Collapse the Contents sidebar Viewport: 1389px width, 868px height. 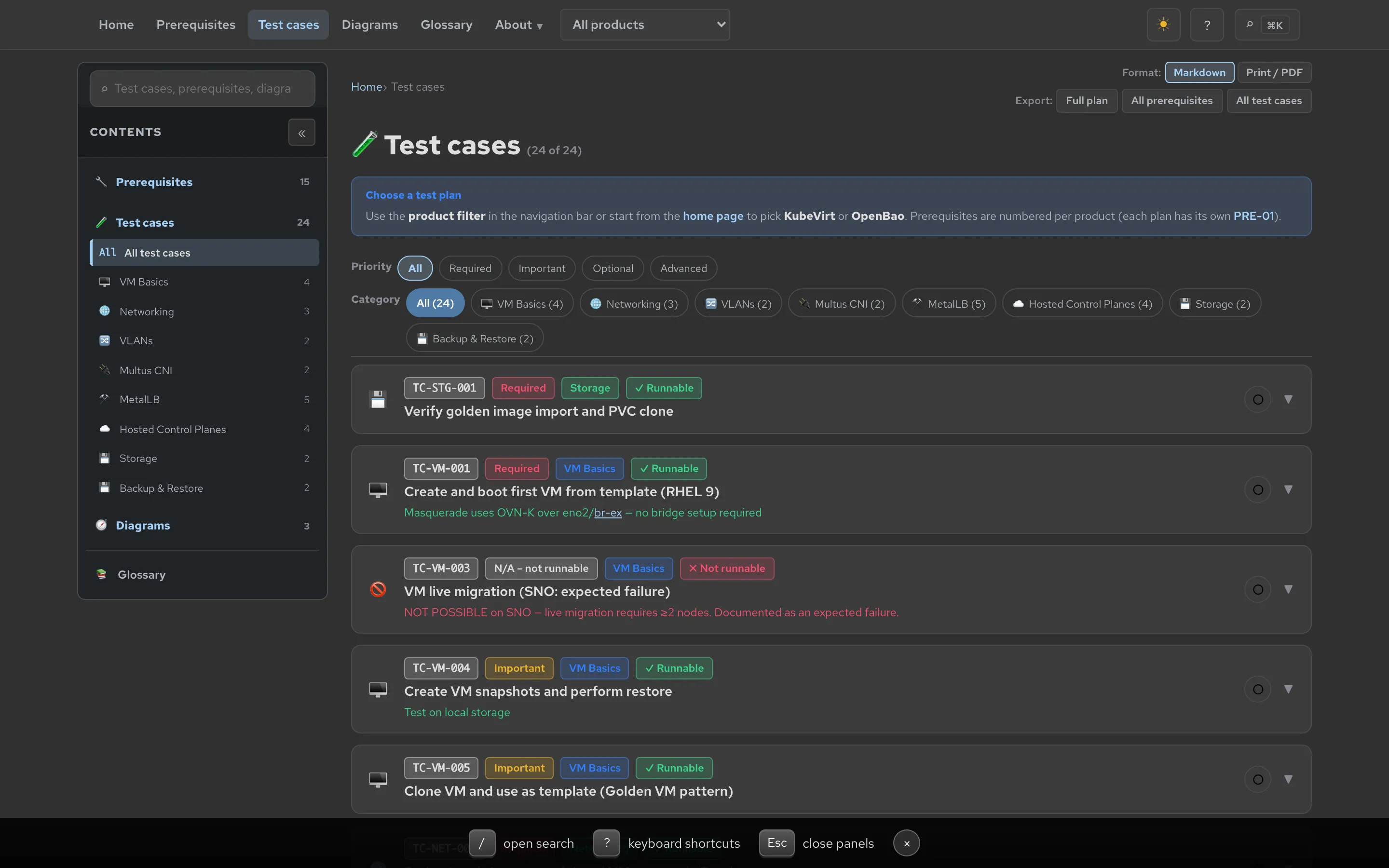[x=301, y=133]
